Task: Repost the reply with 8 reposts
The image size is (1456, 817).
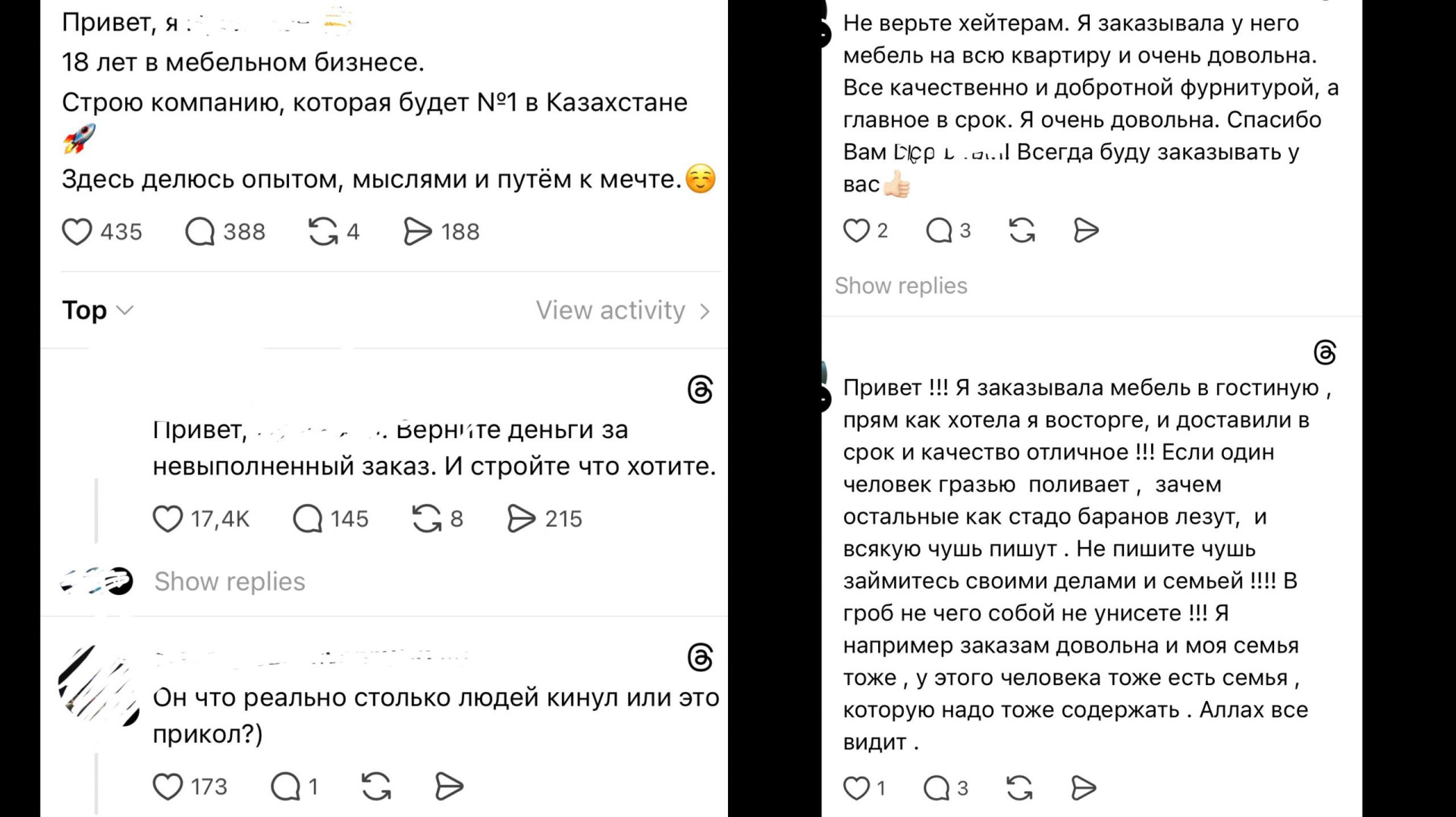Action: 426,519
